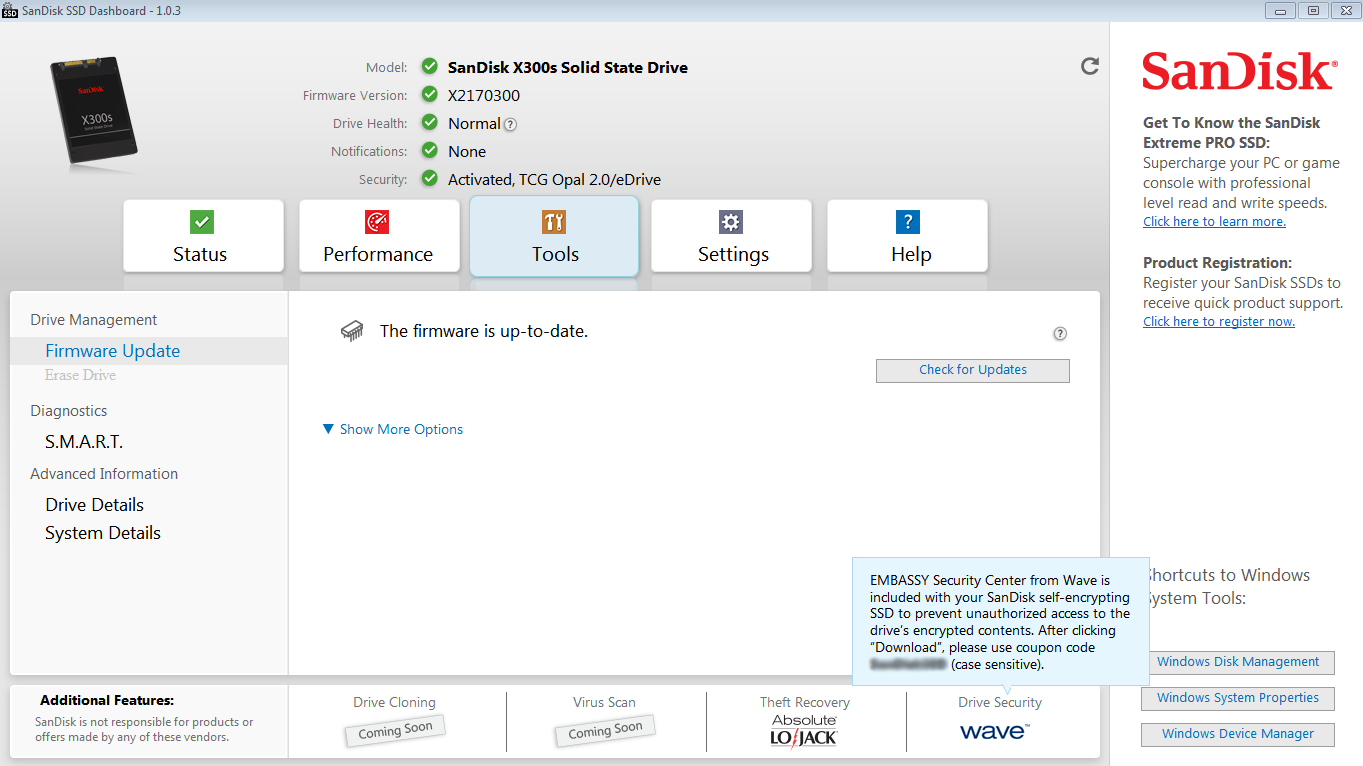Click the Virus Scan label

[x=604, y=702]
